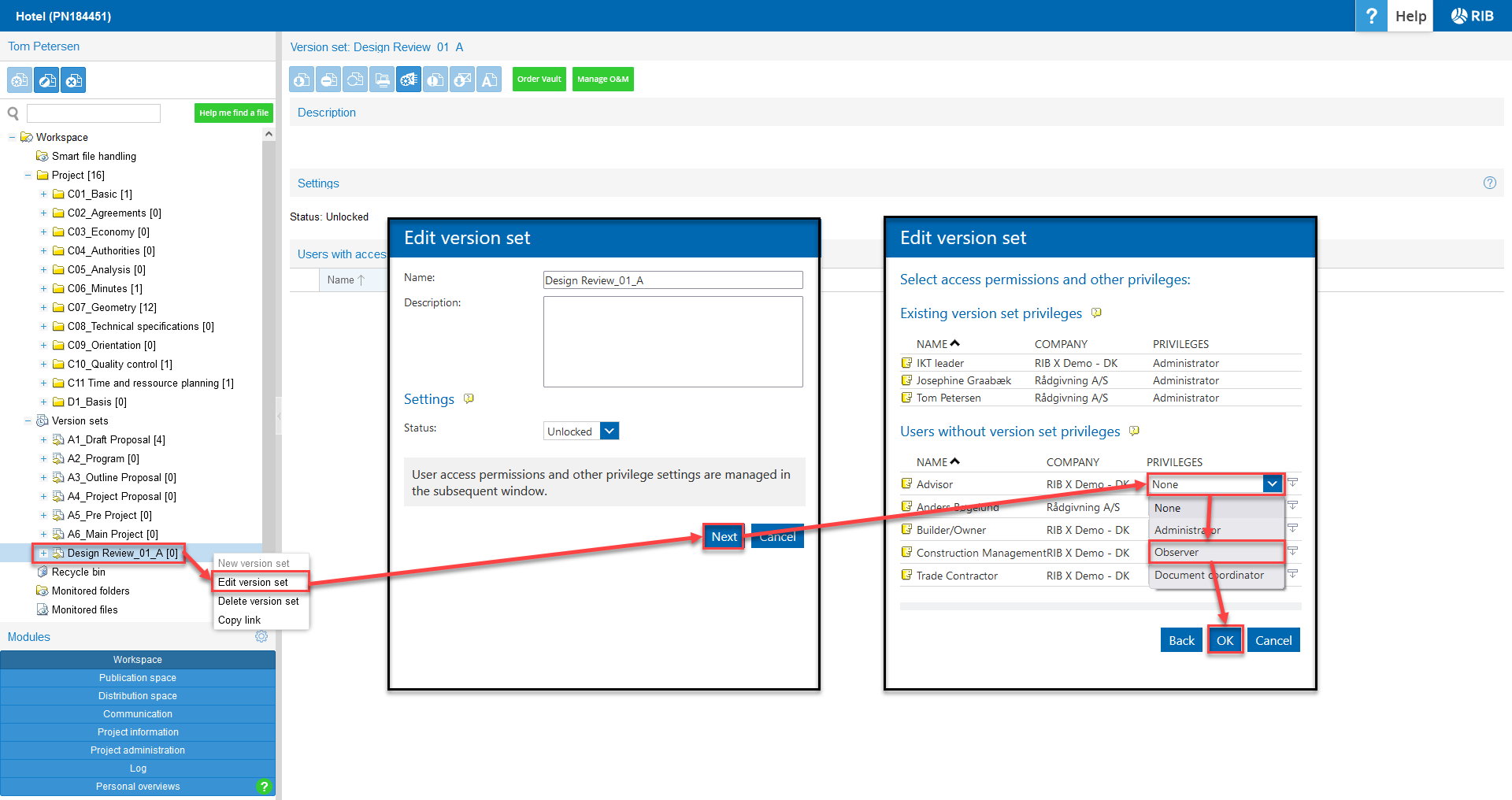Open the Advisor privileges dropdown
The height and width of the screenshot is (800, 1512).
point(1271,483)
